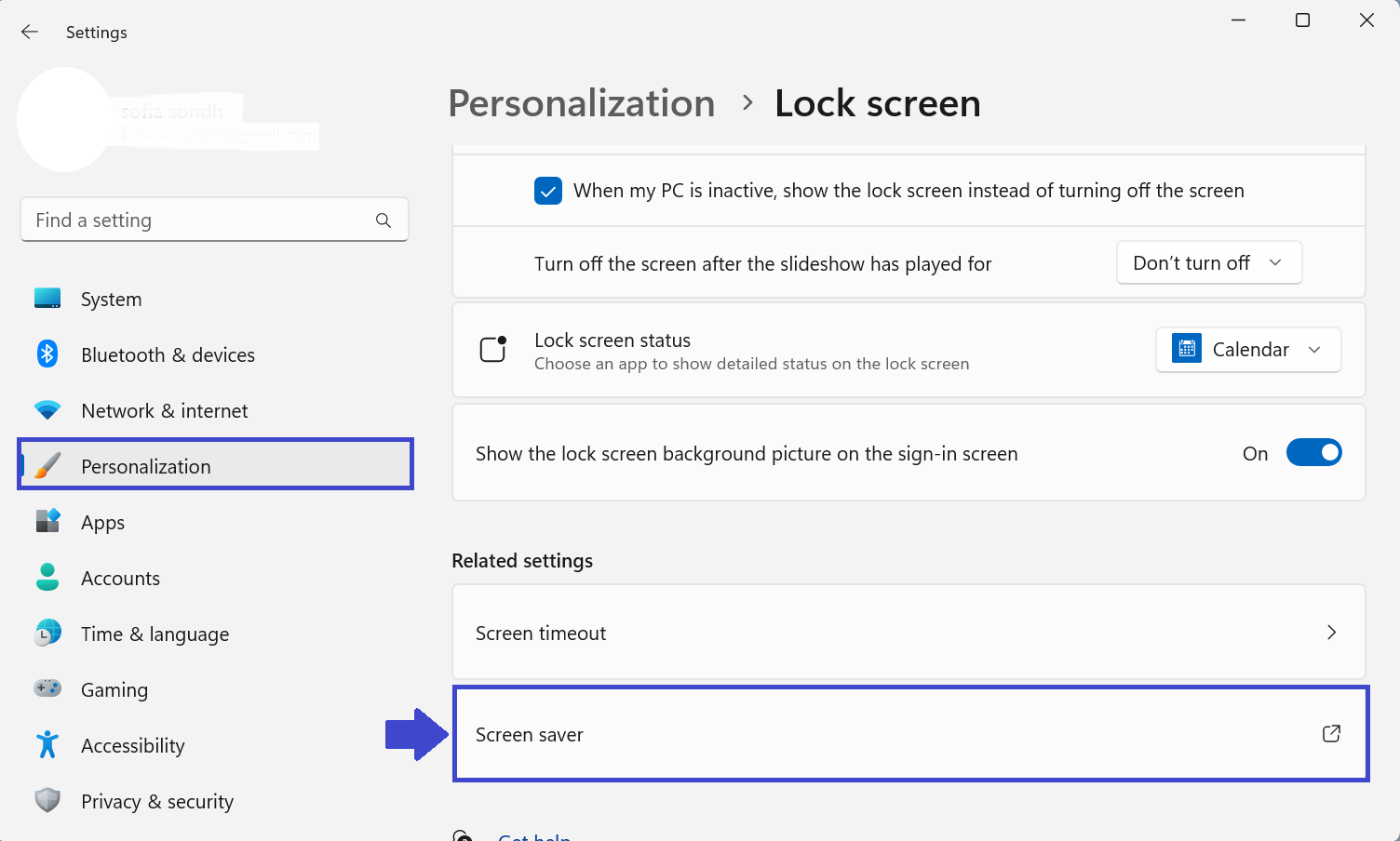
Task: Click the Accessibility figure icon
Action: coord(47,745)
